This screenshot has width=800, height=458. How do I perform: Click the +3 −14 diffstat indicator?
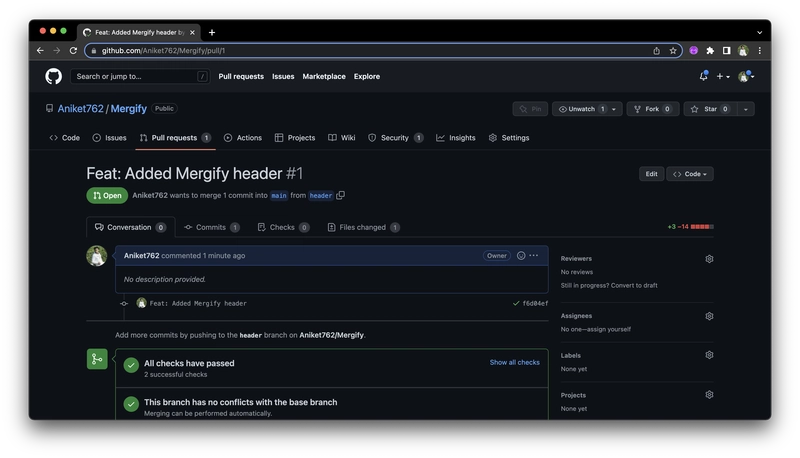(690, 226)
